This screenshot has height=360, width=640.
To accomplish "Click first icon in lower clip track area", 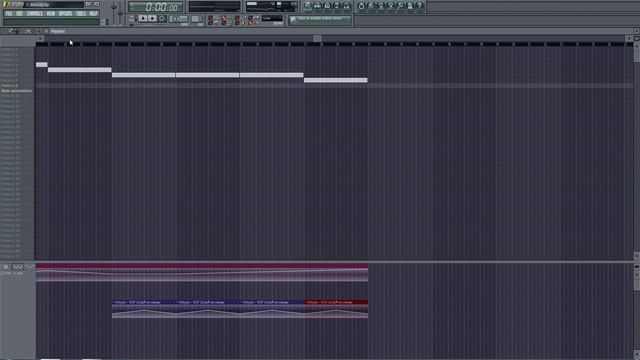I will click(x=6, y=267).
